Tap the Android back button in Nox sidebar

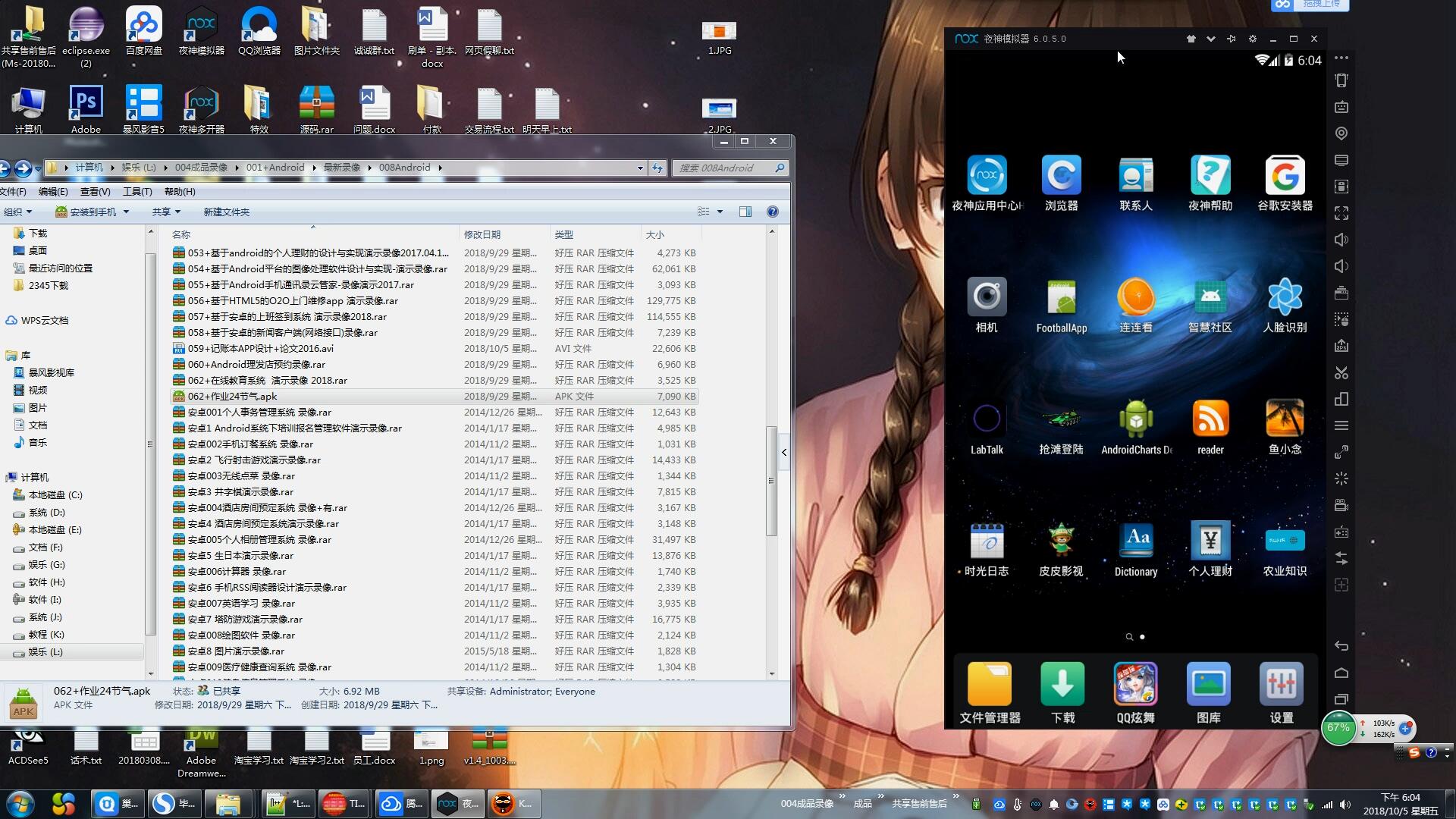coord(1341,646)
